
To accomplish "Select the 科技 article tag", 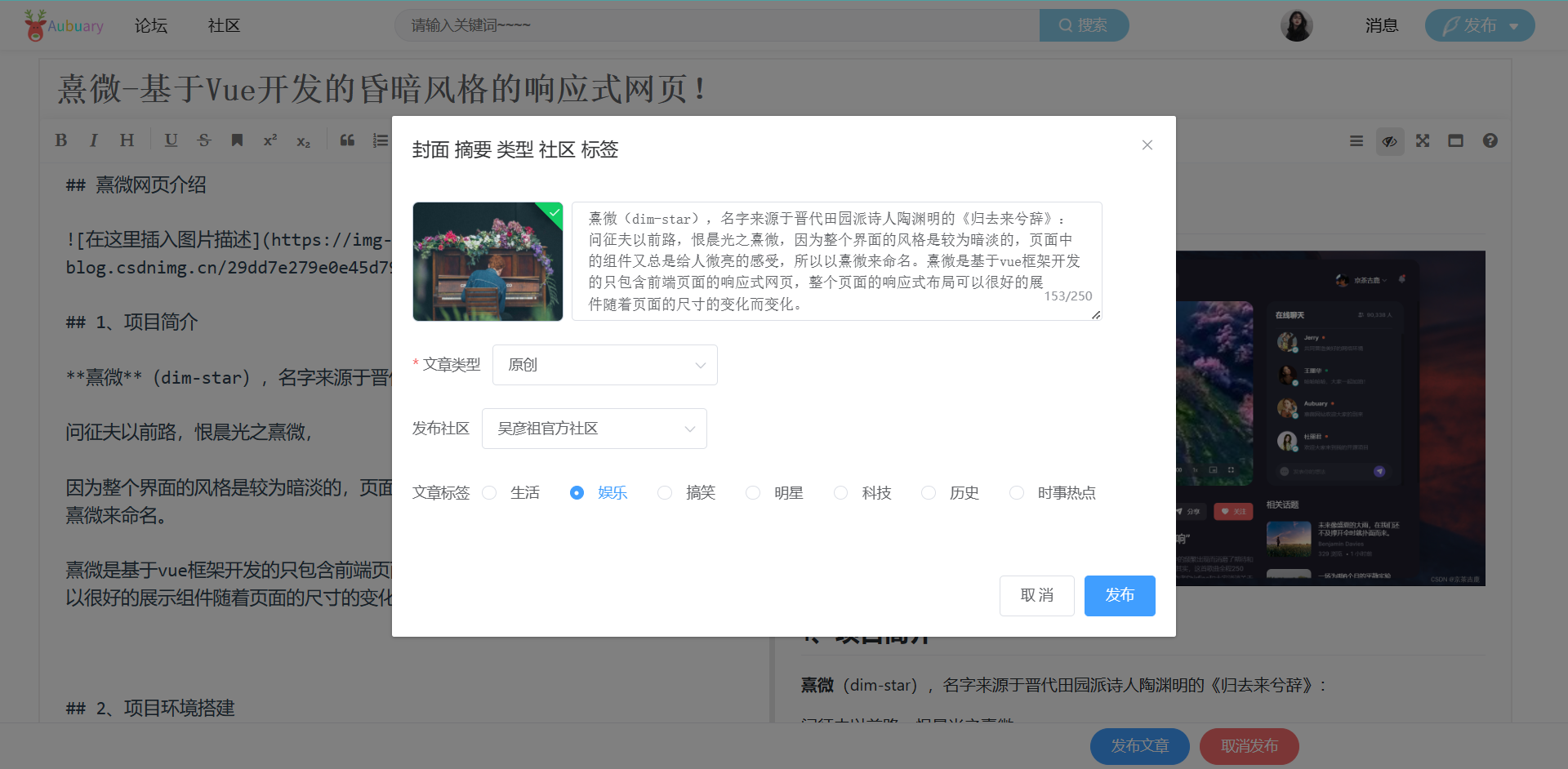I will click(840, 492).
